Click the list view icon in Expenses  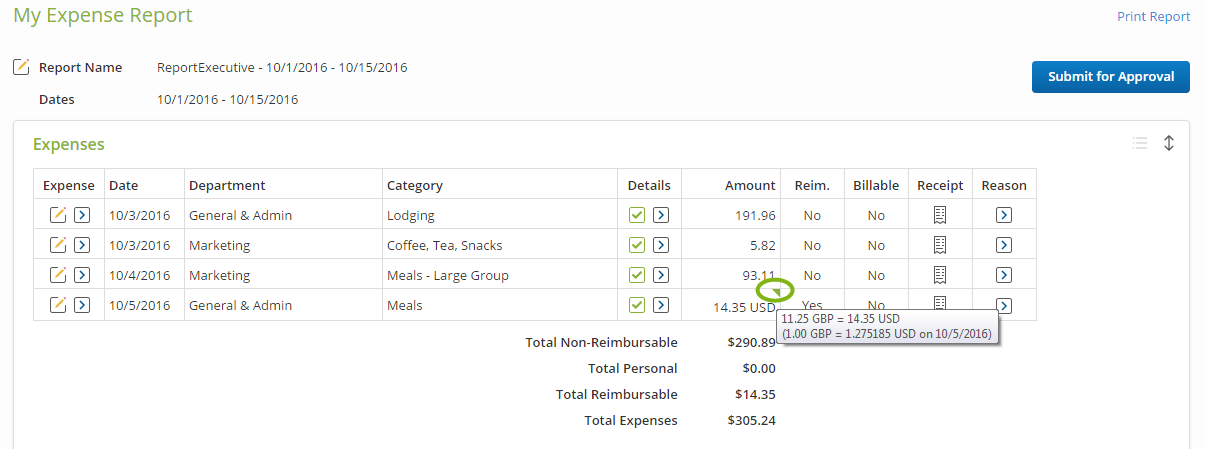point(1140,143)
